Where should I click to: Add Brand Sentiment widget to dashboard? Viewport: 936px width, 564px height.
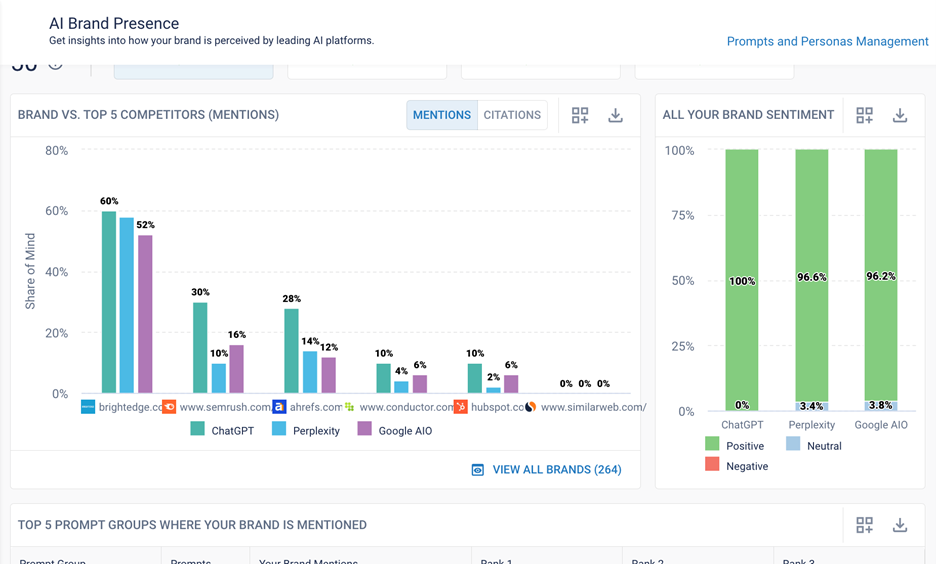865,115
